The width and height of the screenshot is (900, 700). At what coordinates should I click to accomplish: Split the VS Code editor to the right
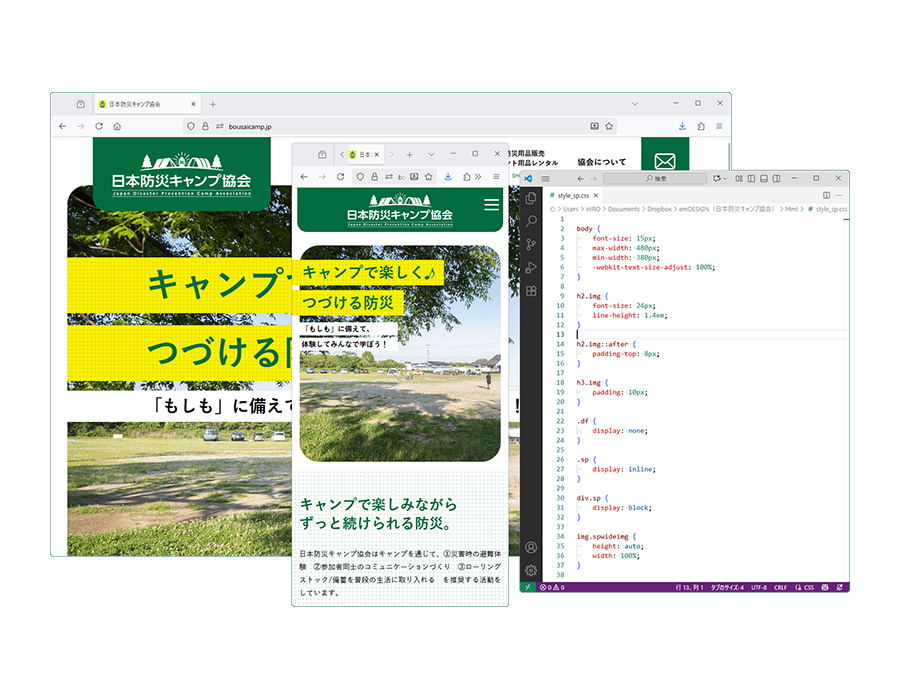pos(826,195)
